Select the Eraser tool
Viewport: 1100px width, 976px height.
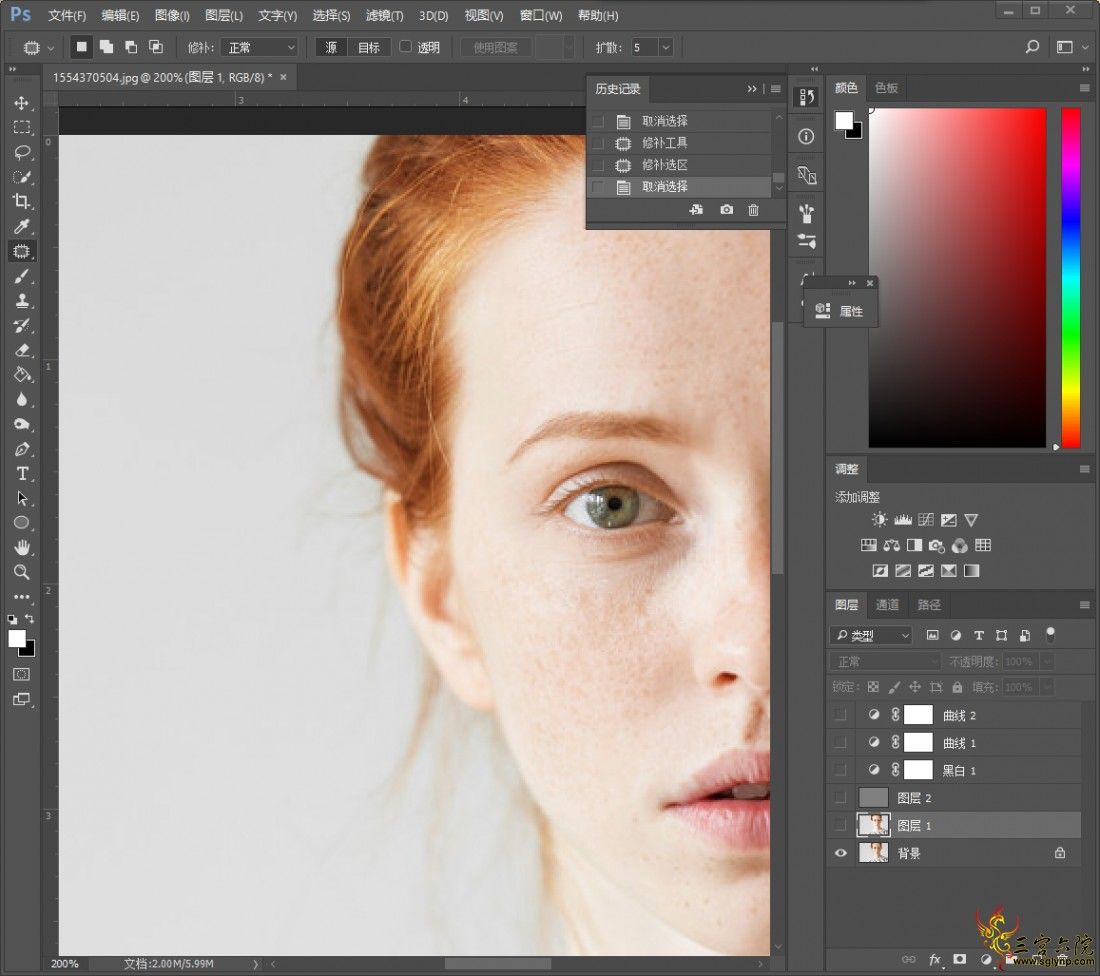point(22,349)
